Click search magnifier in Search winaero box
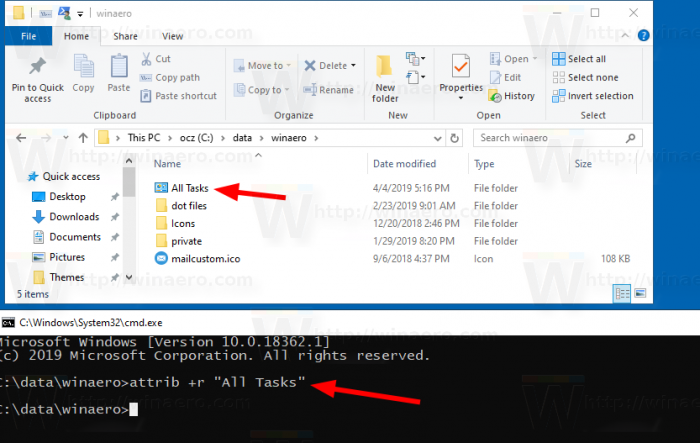This screenshot has width=700, height=443. (630, 138)
